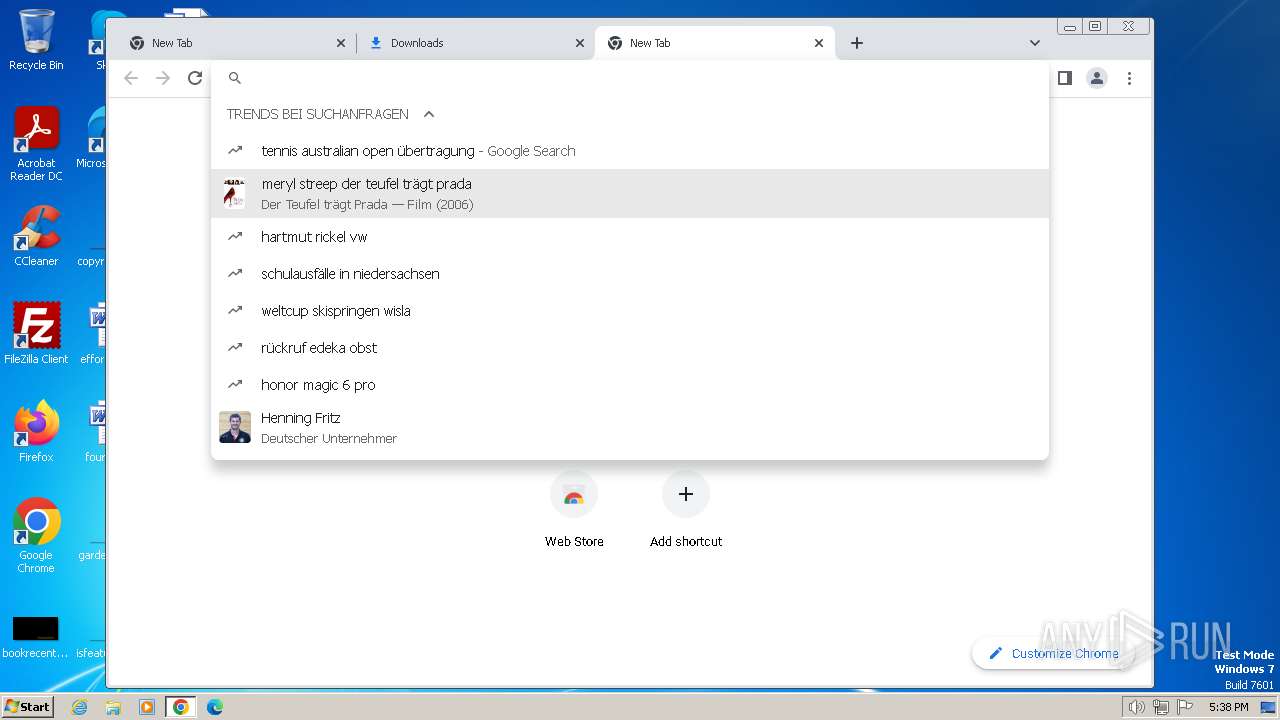Open Google Chrome desktop icon
The width and height of the screenshot is (1280, 720).
[x=36, y=536]
